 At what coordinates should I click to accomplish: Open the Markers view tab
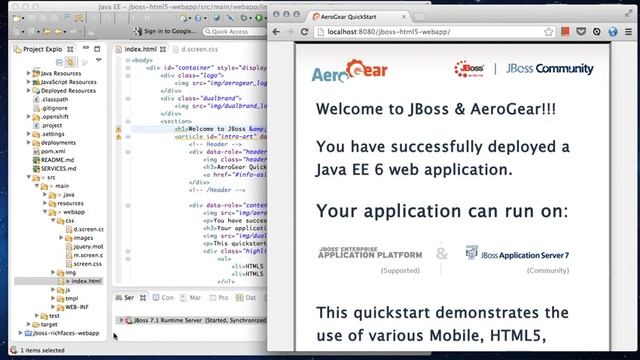pyautogui.click(x=191, y=298)
